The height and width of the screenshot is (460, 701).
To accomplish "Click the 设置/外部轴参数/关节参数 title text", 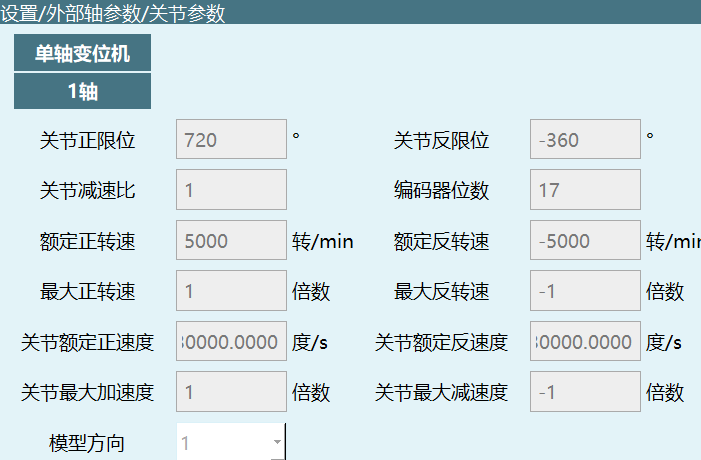I will click(x=113, y=13).
